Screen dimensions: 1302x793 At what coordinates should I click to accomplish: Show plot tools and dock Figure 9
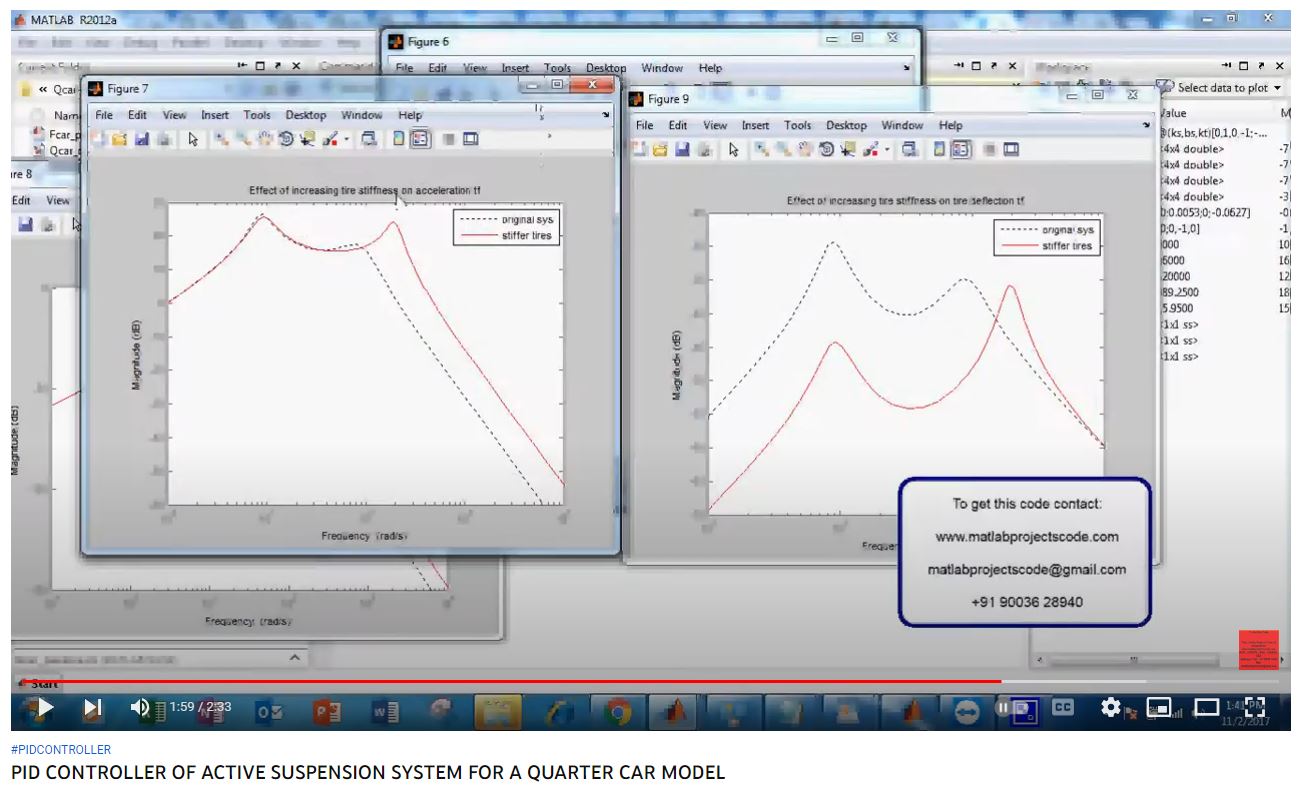pos(1011,150)
